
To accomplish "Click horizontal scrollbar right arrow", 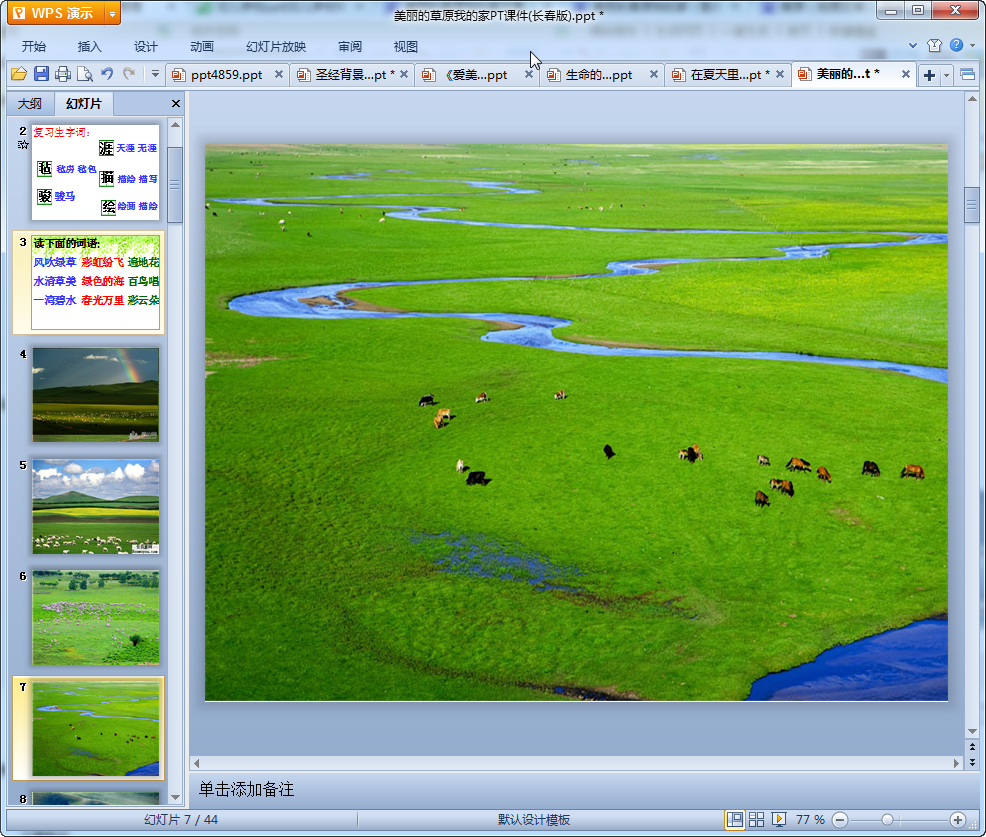I will pos(956,763).
